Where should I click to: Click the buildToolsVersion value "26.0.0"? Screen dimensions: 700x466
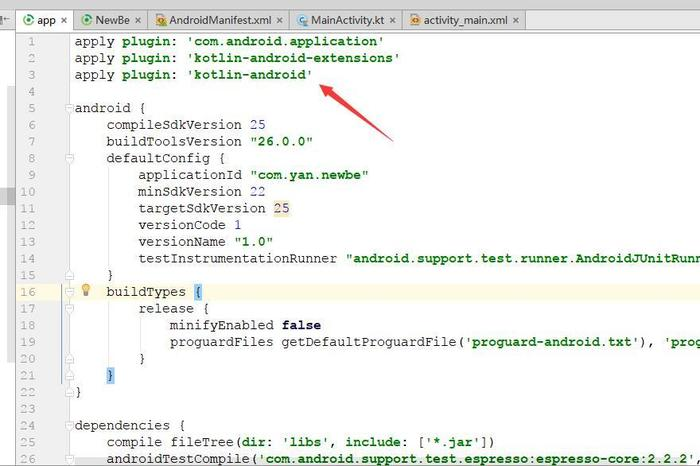281,141
